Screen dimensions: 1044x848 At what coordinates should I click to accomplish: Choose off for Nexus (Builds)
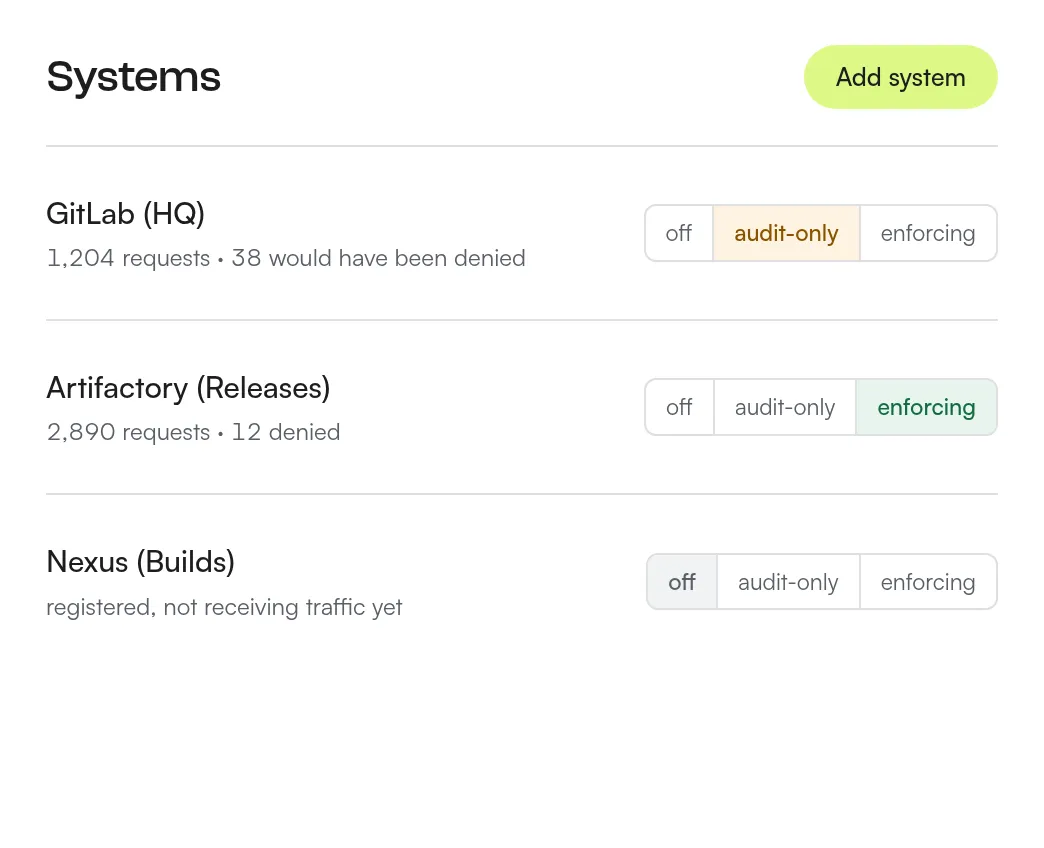pos(682,582)
